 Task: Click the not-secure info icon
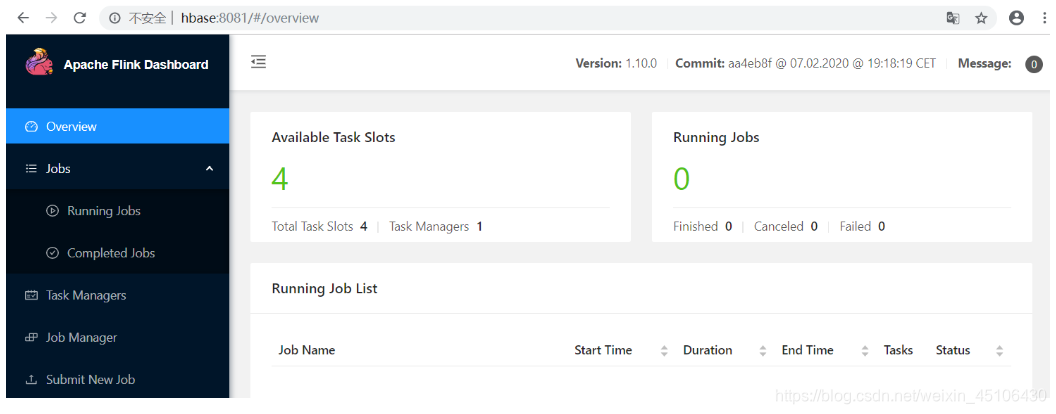point(114,18)
